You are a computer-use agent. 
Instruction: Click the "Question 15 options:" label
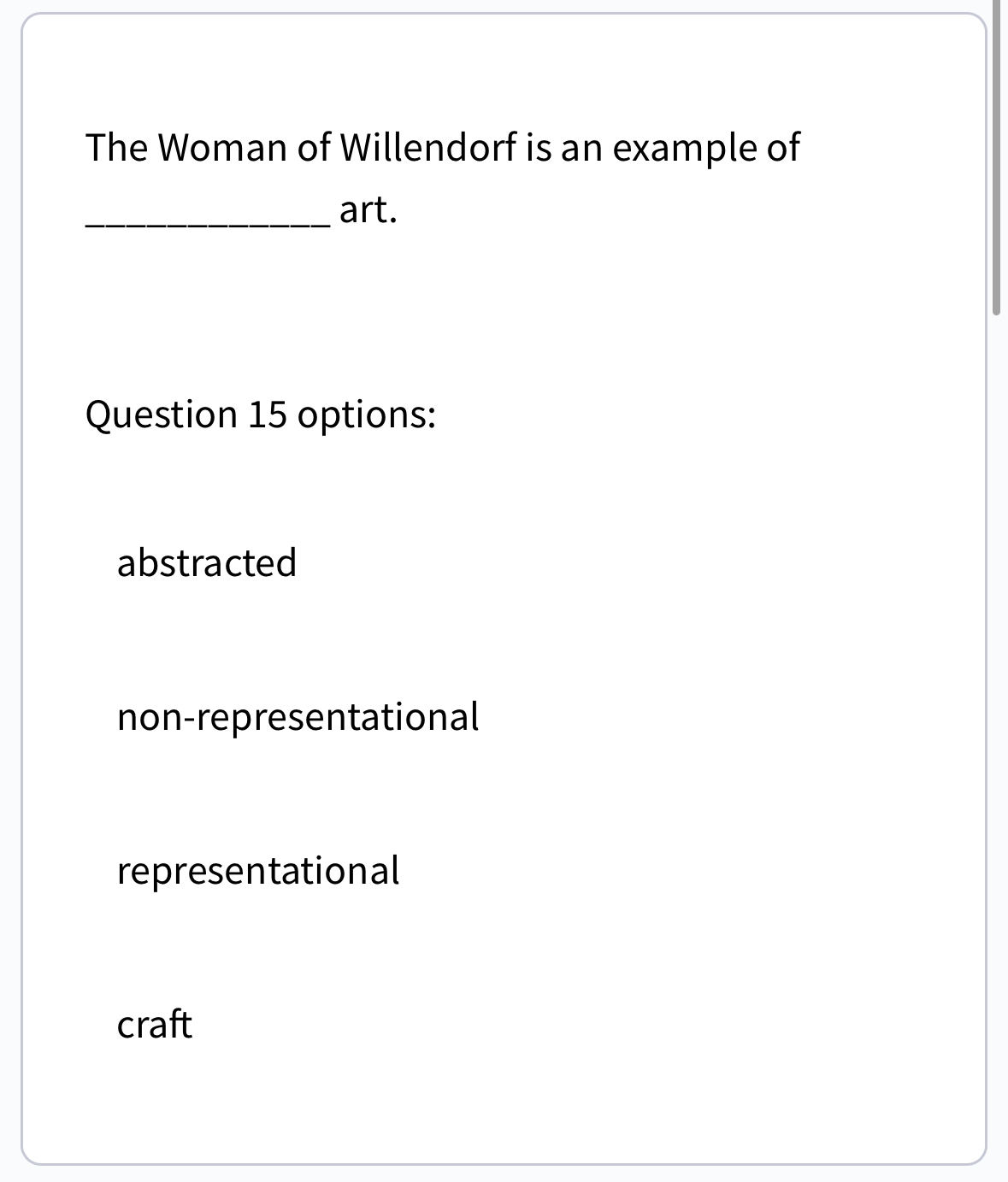[x=260, y=414]
